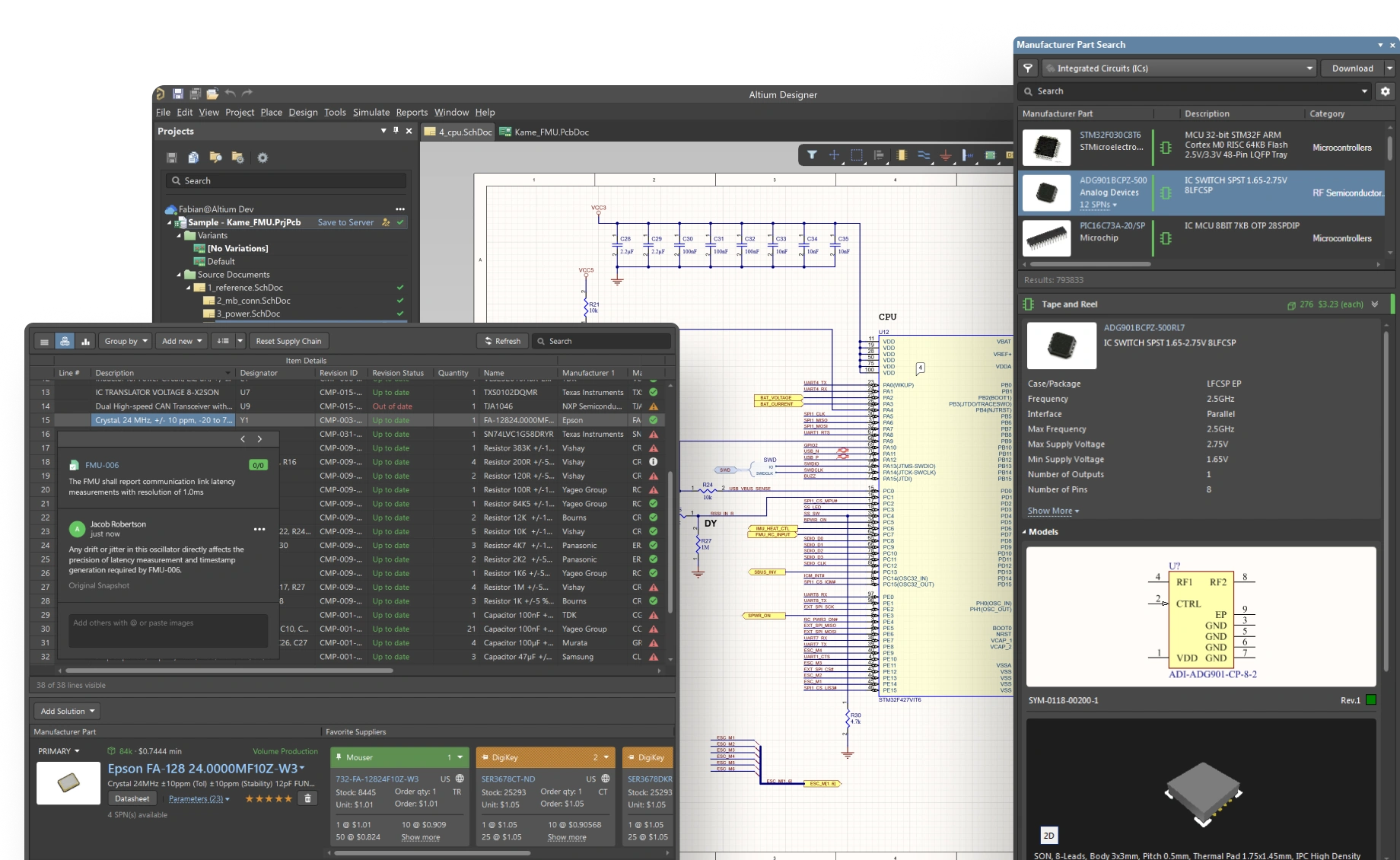Click the Redo arrow in Altium title bar
The image size is (1400, 860).
click(247, 93)
